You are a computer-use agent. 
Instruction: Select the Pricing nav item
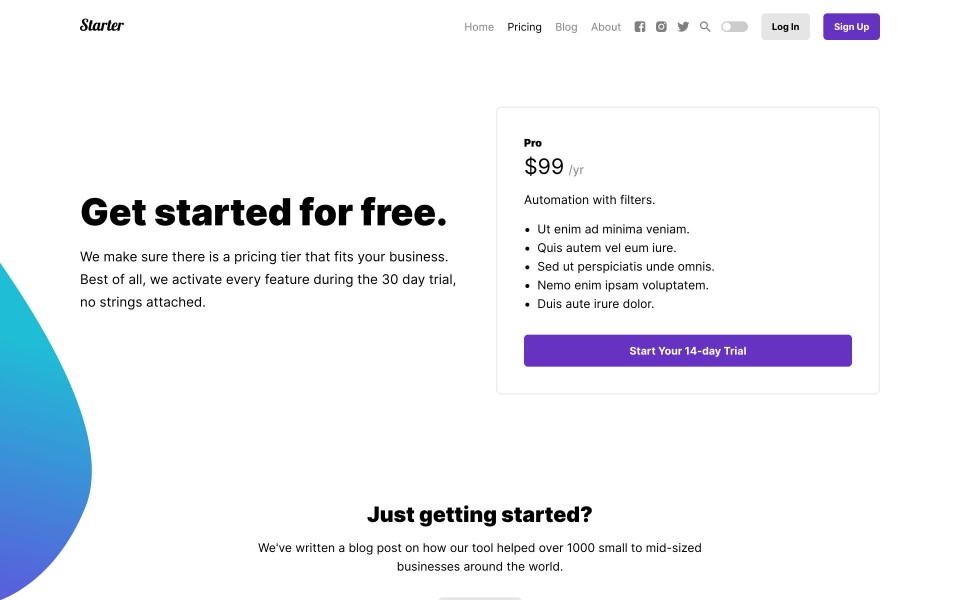[x=524, y=27]
